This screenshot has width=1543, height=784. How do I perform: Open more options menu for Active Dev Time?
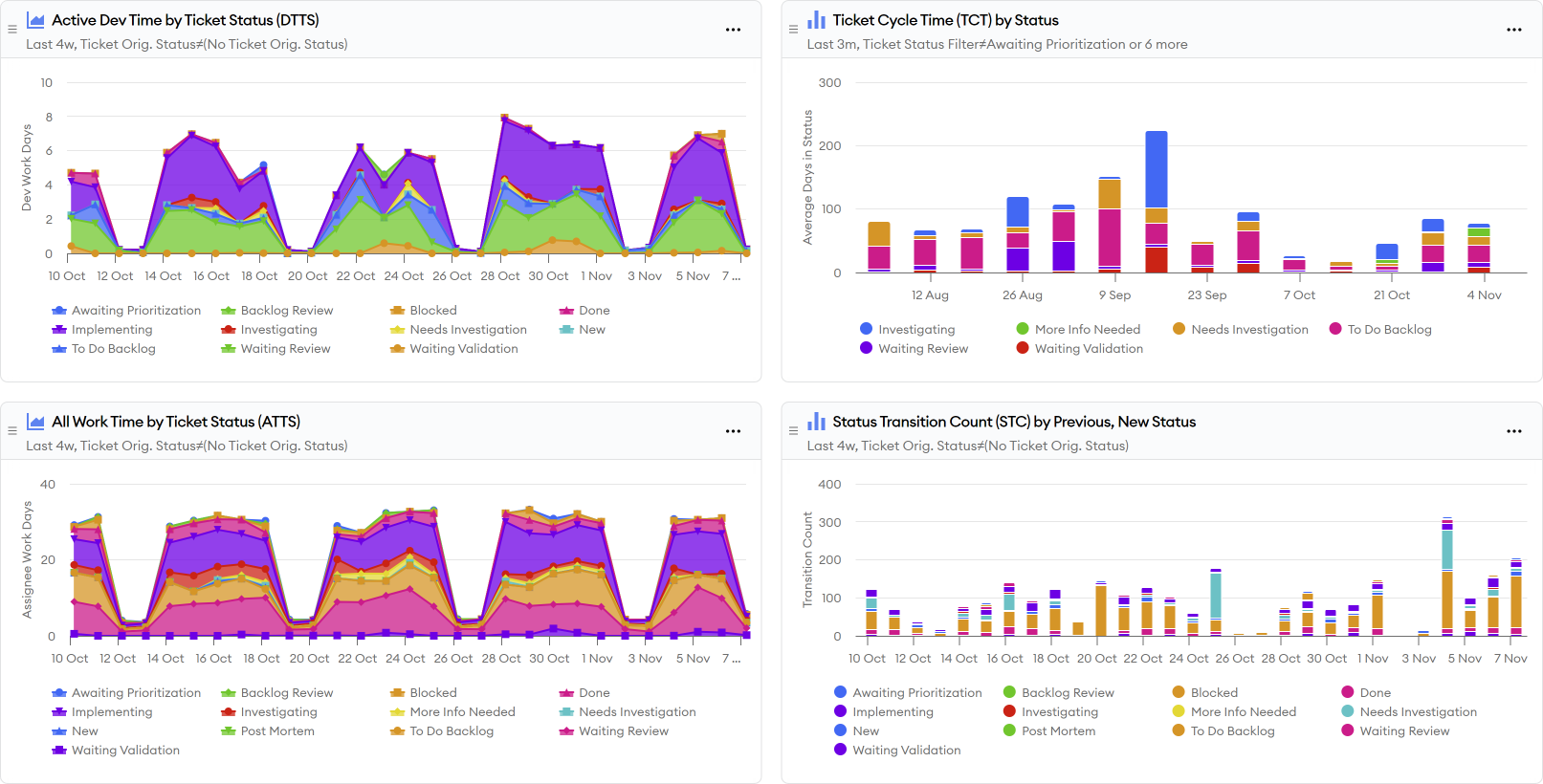pos(733,30)
